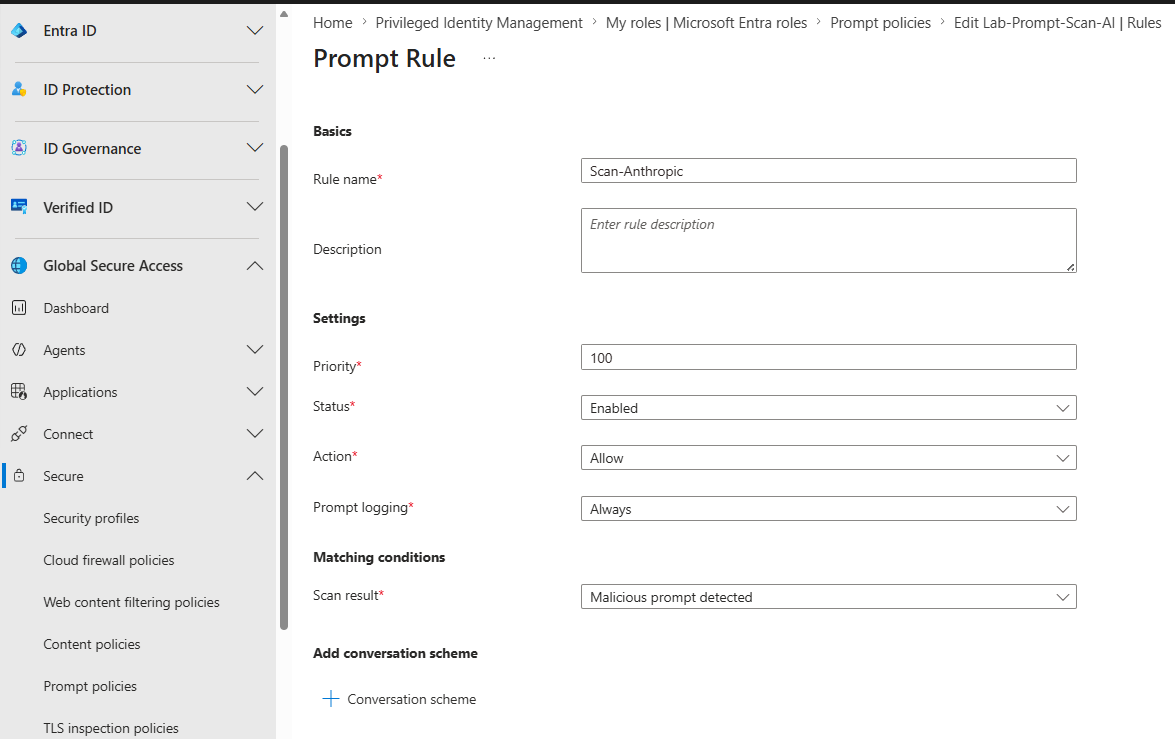This screenshot has width=1175, height=739.
Task: Click the Applications grid icon
Action: point(19,392)
